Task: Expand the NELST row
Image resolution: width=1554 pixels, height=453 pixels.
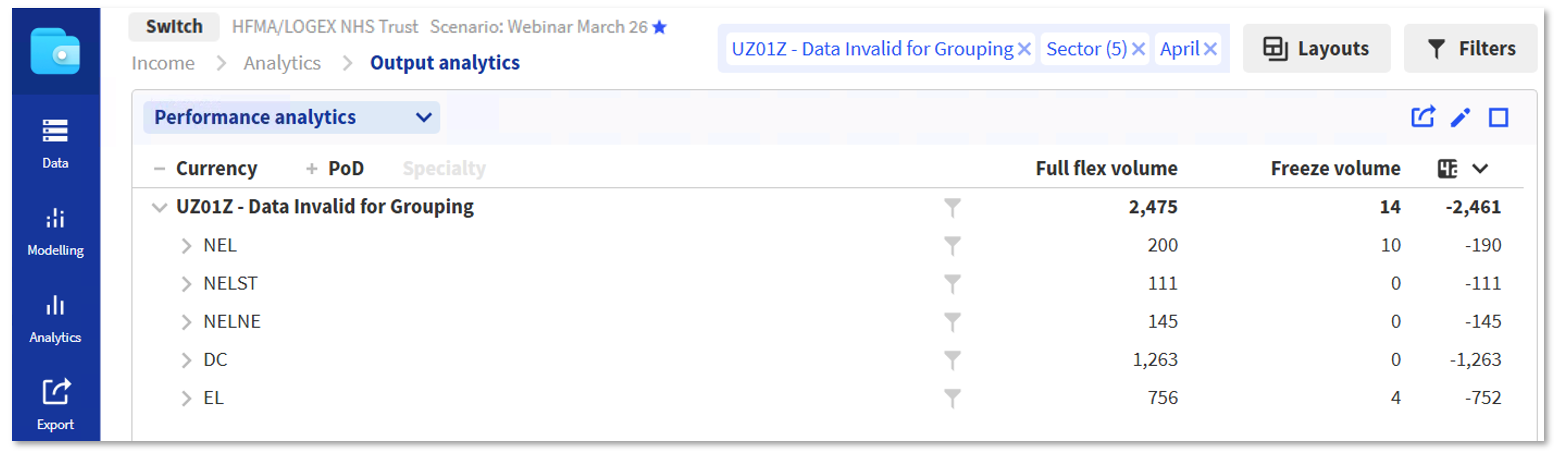Action: click(x=185, y=284)
